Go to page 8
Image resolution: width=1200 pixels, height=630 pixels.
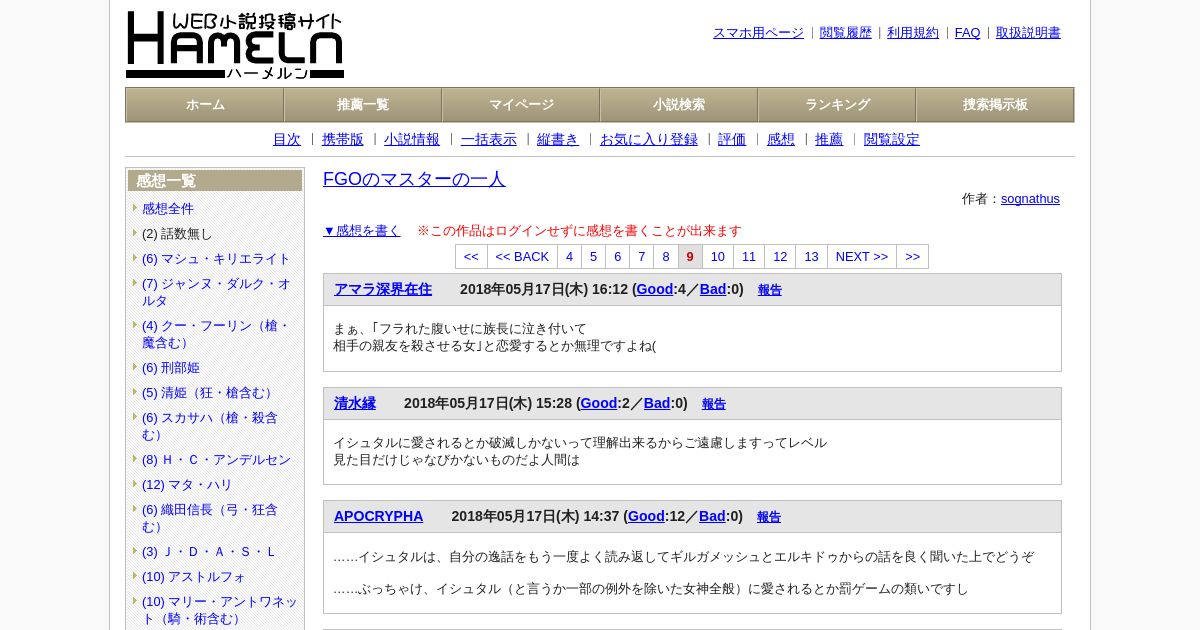[666, 257]
